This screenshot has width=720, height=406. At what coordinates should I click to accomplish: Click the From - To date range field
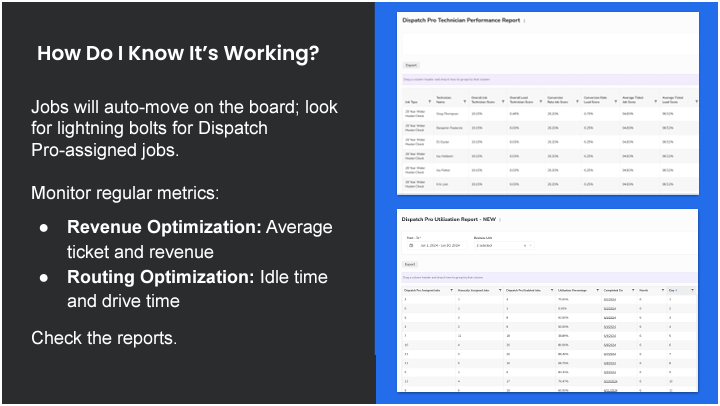437,246
